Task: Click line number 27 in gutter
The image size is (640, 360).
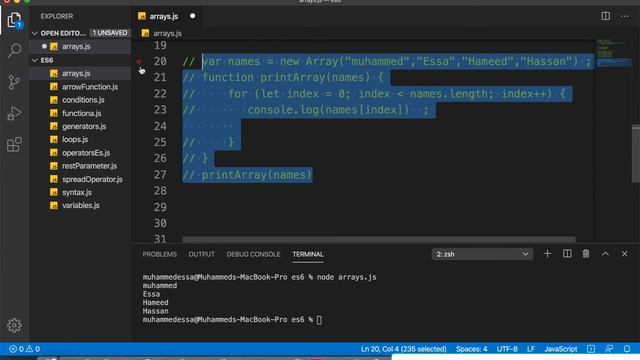Action: 160,175
